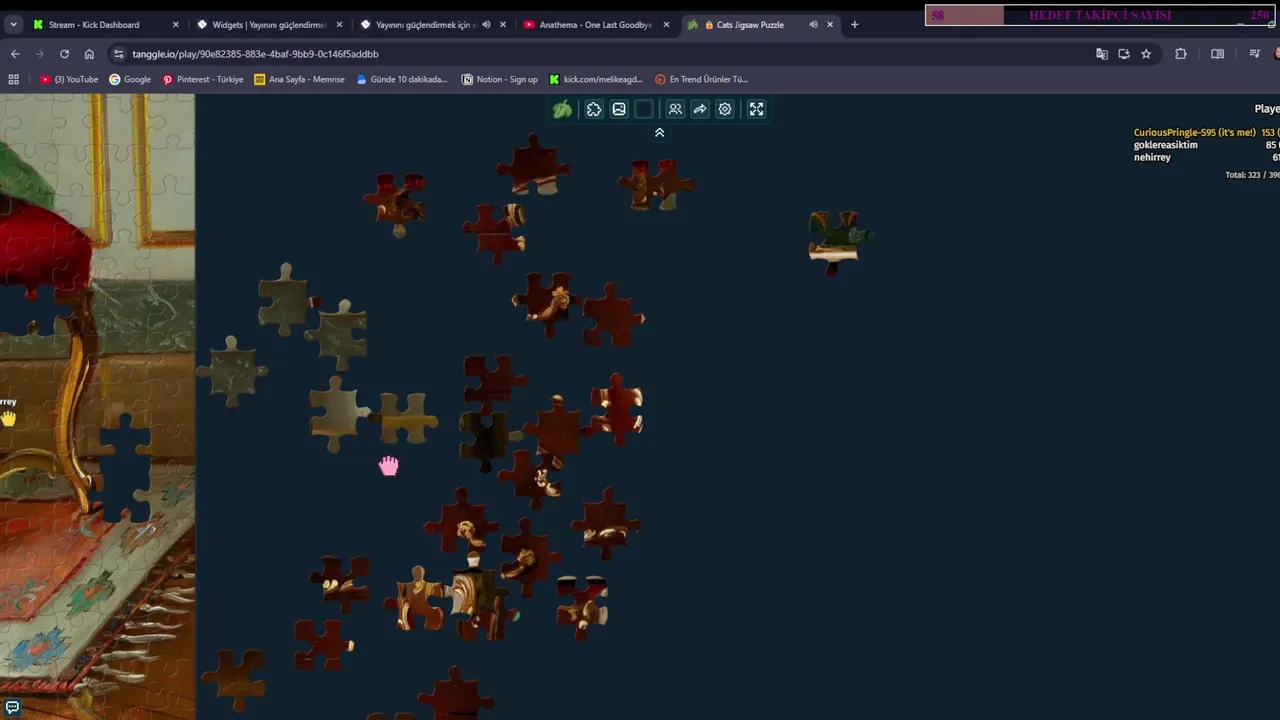View site information icon in address bar
1280x720 pixels.
tap(119, 54)
